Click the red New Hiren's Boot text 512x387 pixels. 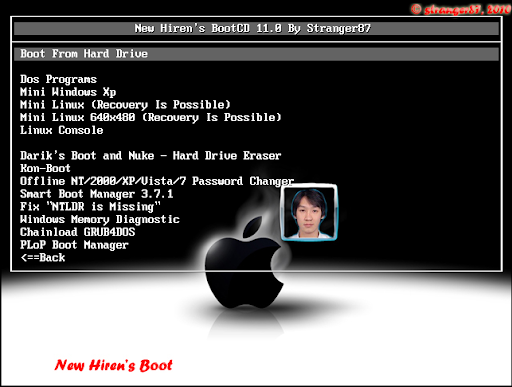[114, 365]
